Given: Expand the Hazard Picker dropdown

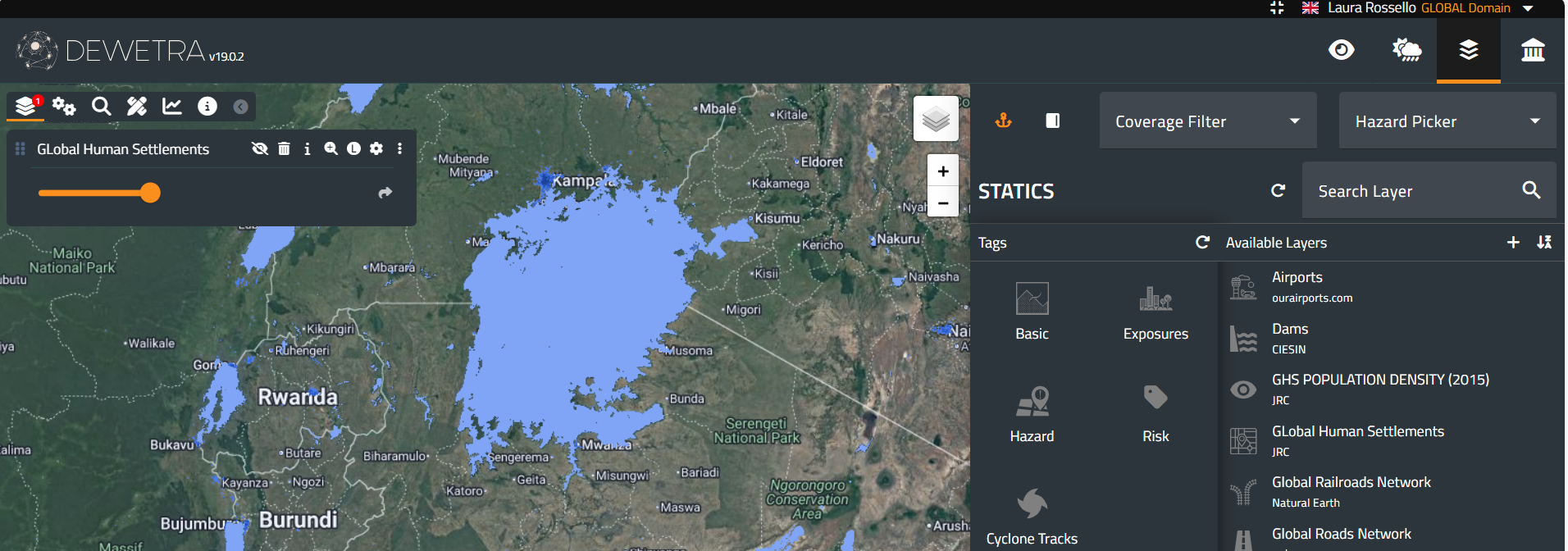Looking at the screenshot, I should coord(1447,121).
